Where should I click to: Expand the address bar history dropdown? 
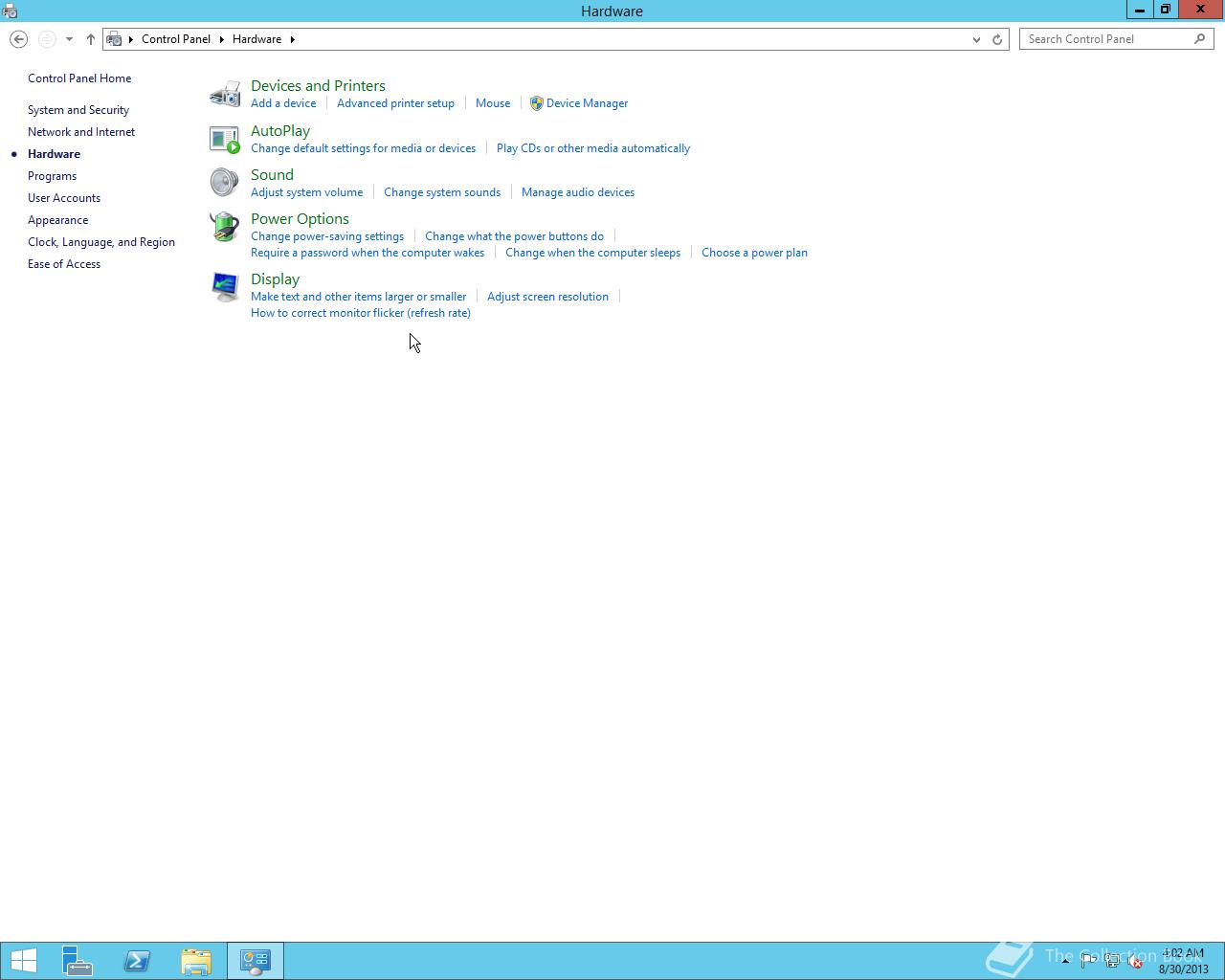976,39
